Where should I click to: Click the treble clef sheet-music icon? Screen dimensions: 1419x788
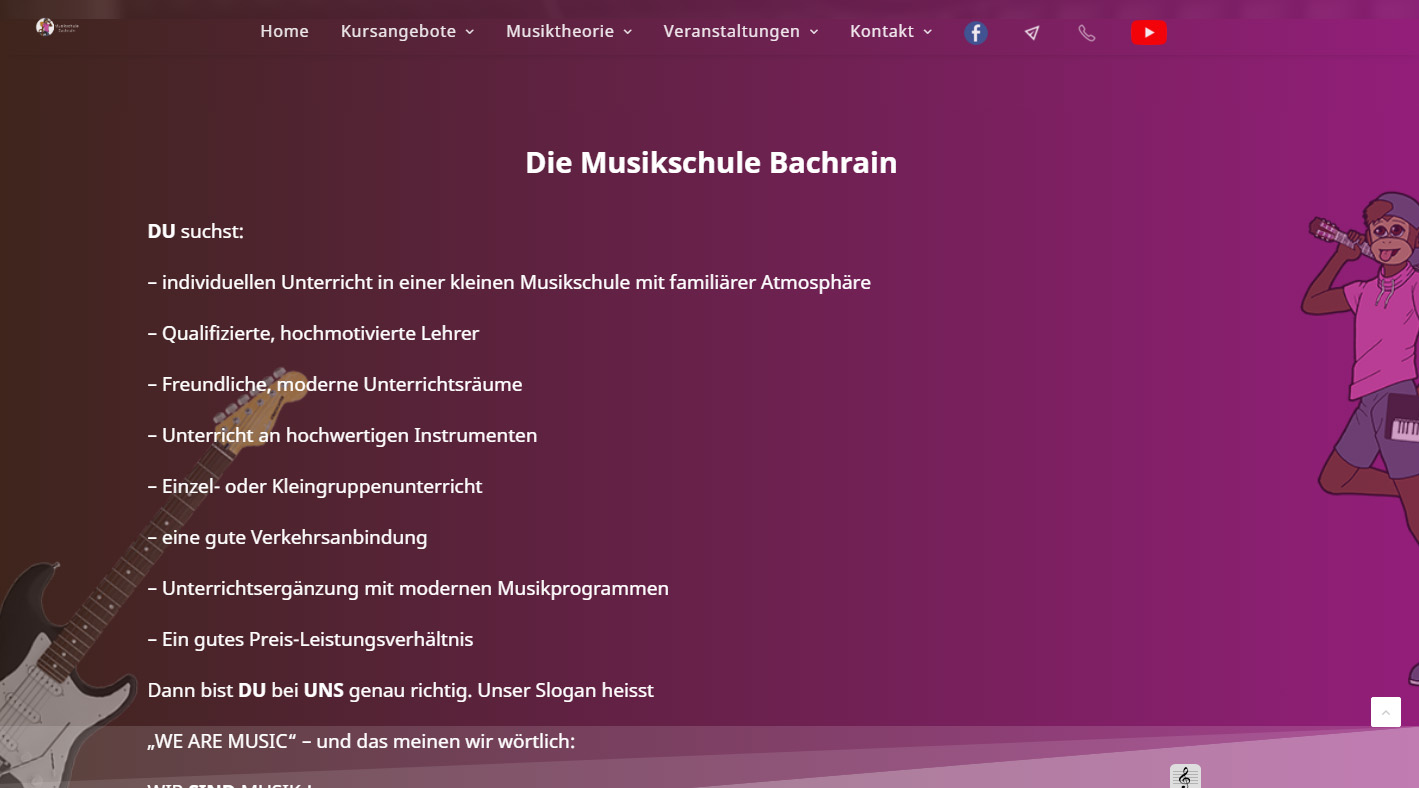pyautogui.click(x=1185, y=776)
